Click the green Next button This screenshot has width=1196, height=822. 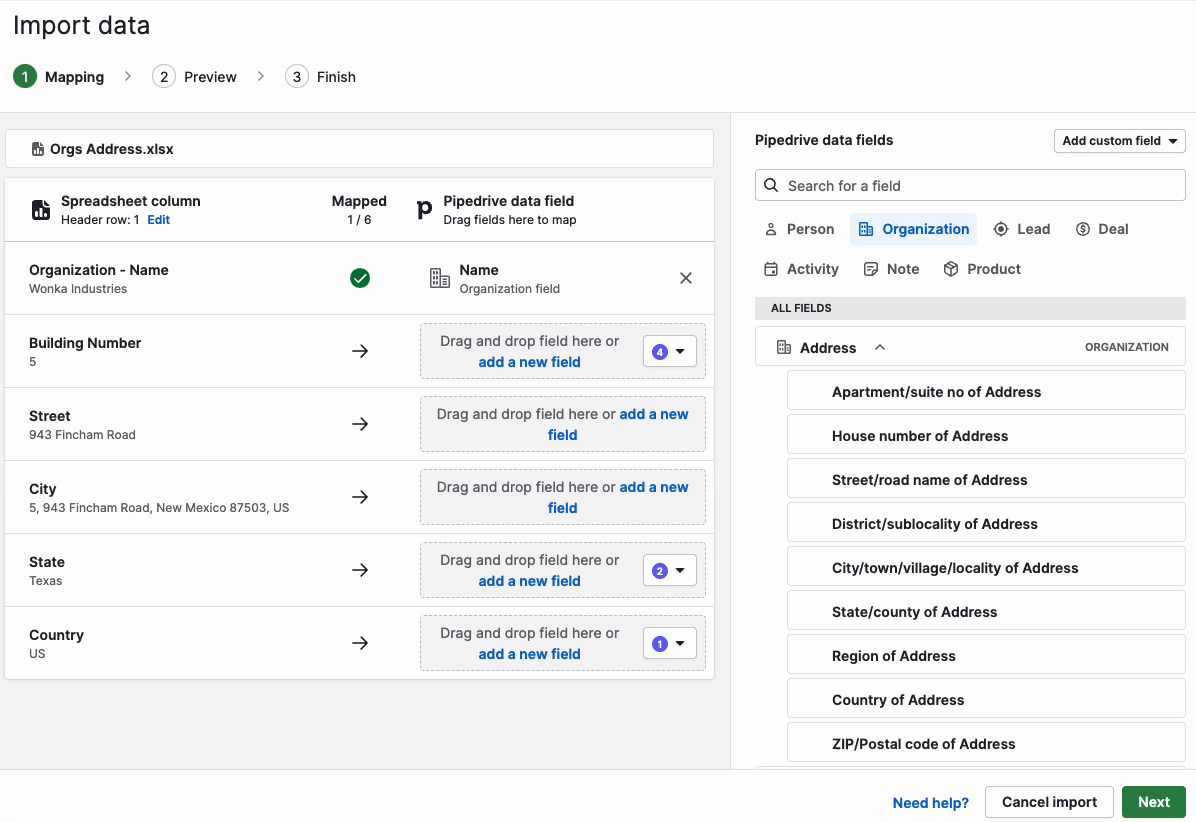click(1153, 802)
